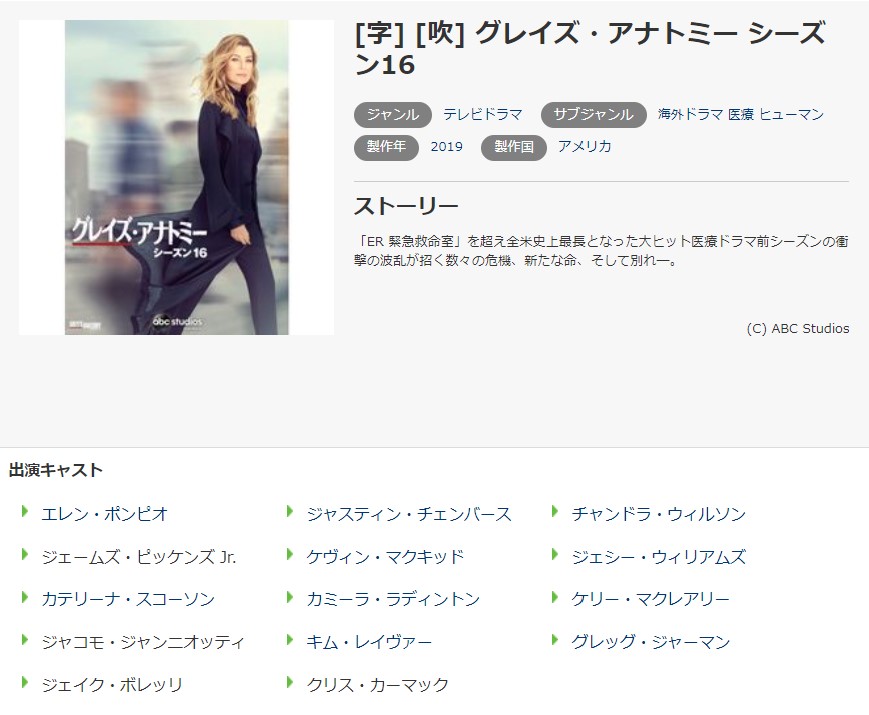Screen dimensions: 869x715
Task: Click the green arrow beside ジェシー・ウィリアムズ
Action: click(555, 554)
